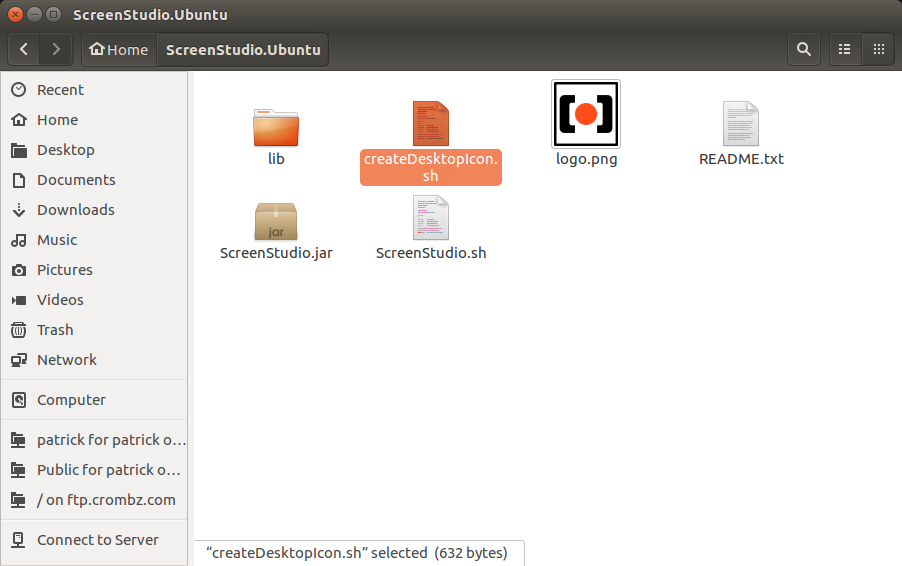
Task: Select the ScreenStudio.jar package icon
Action: 276,221
